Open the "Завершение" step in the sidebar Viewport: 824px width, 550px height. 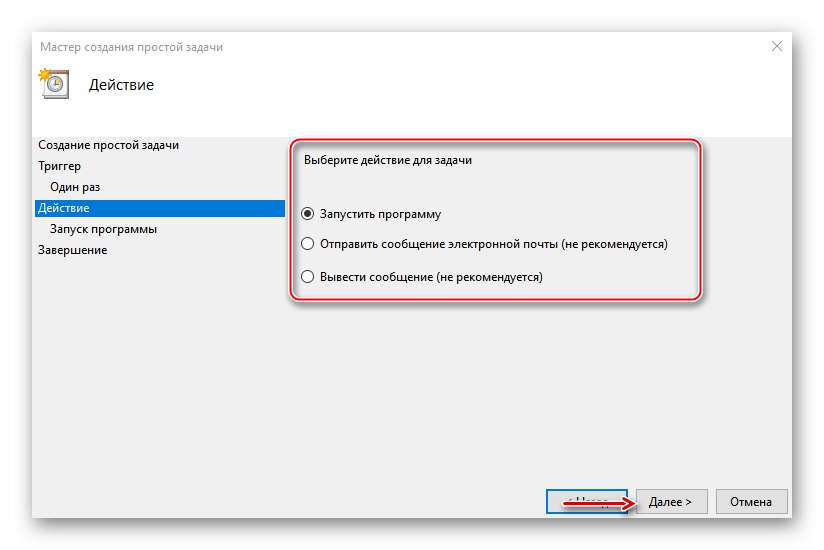72,250
